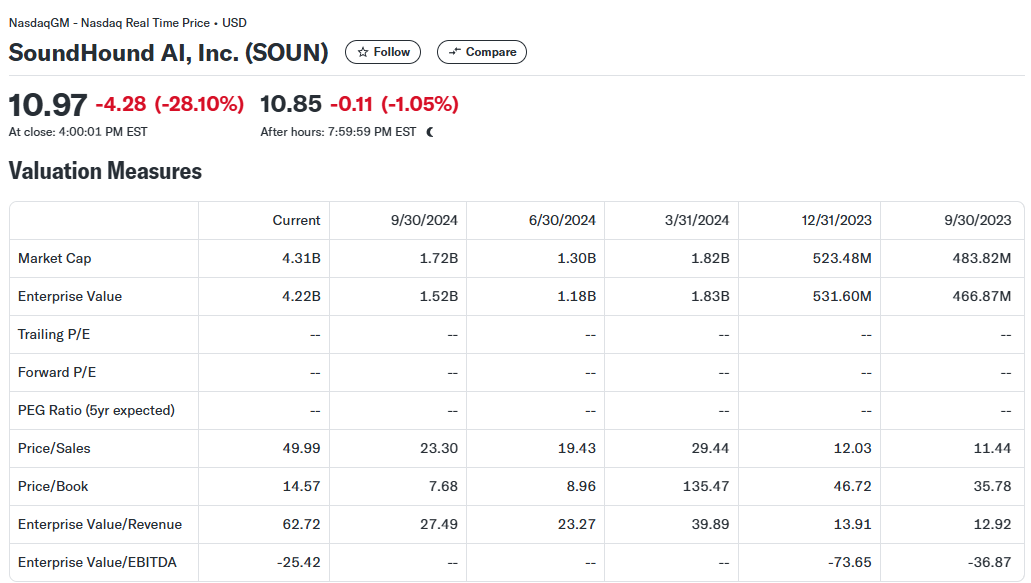1031x583 pixels.
Task: Click current Market Cap value 4.31B
Action: (301, 258)
